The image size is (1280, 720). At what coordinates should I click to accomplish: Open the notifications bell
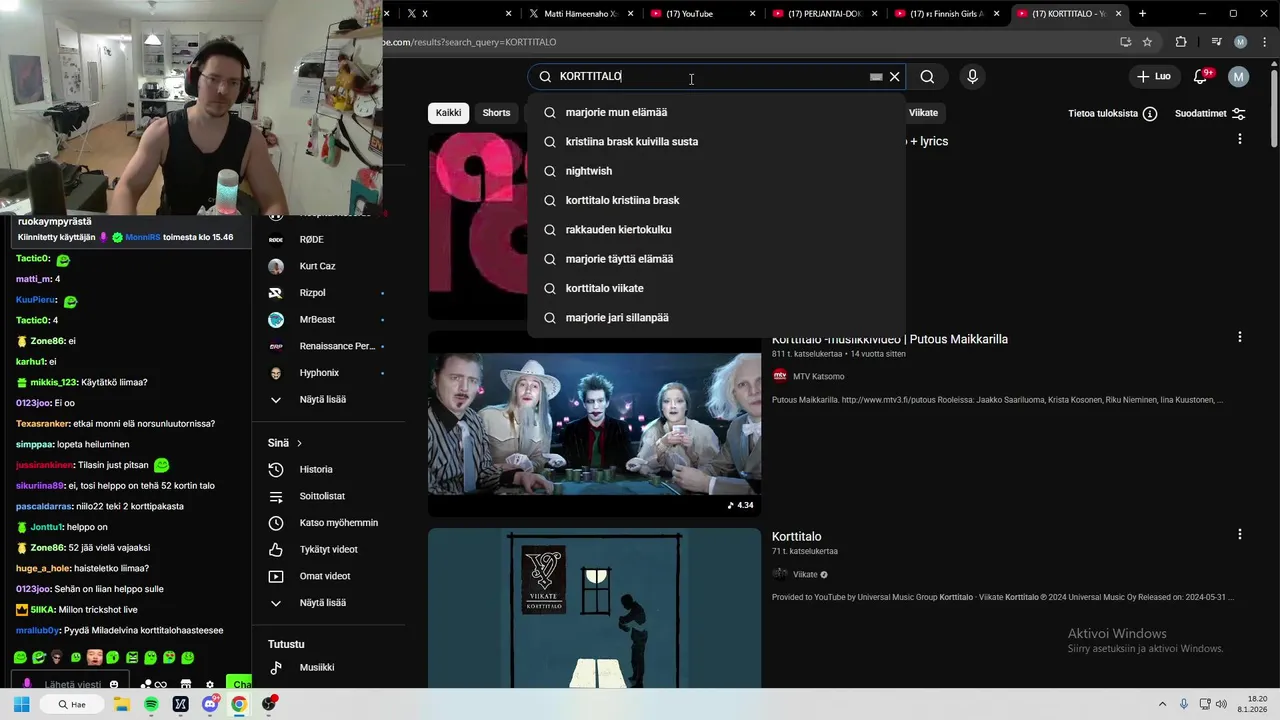coord(1201,77)
